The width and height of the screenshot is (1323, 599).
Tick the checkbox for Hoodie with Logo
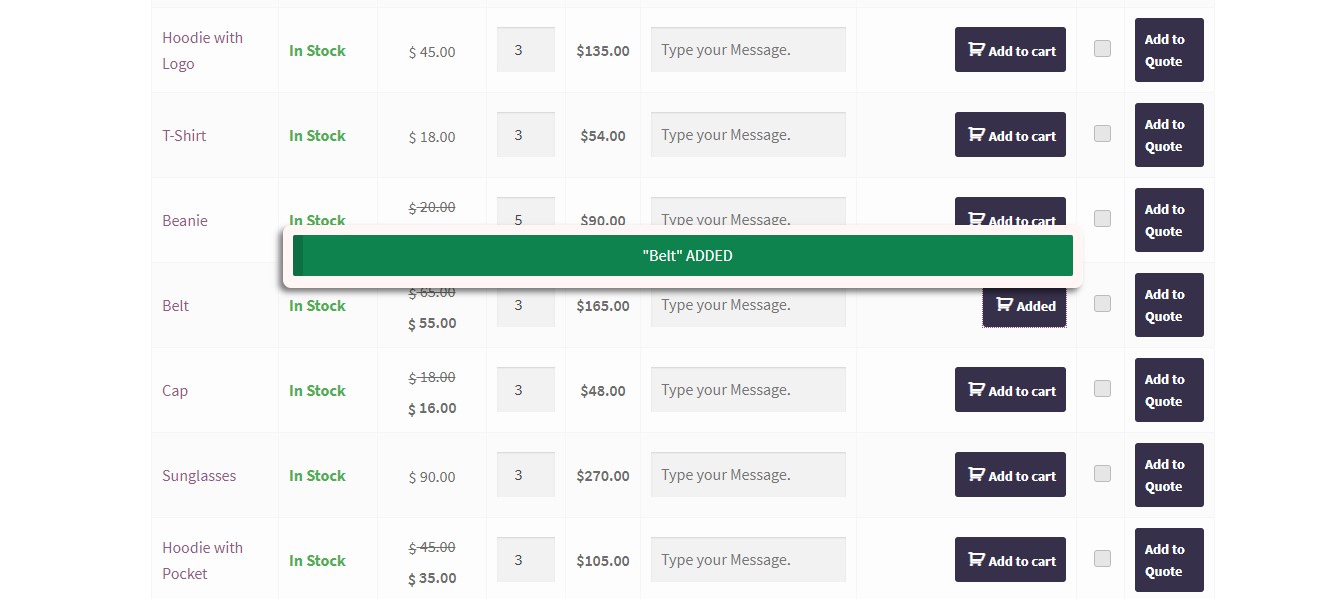point(1102,48)
